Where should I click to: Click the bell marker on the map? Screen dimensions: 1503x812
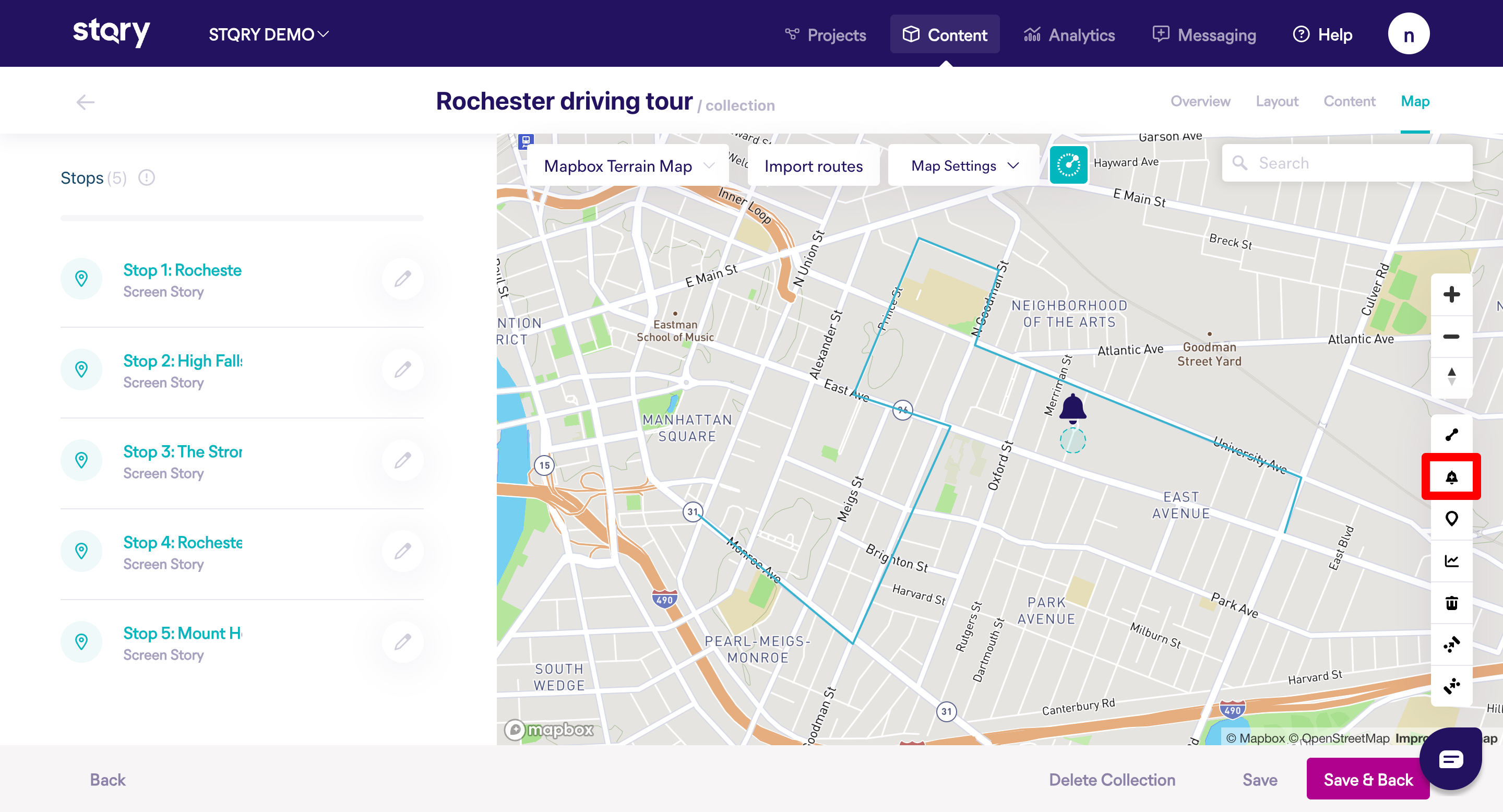click(1072, 407)
